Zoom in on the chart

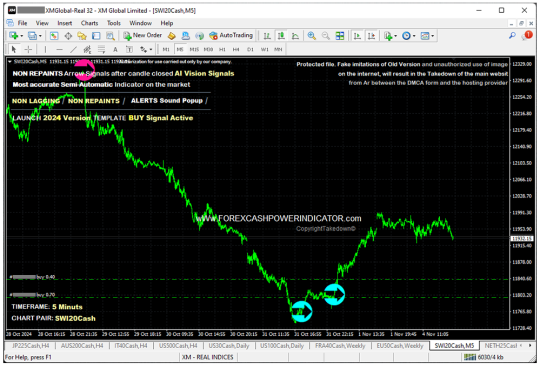pyautogui.click(x=312, y=36)
